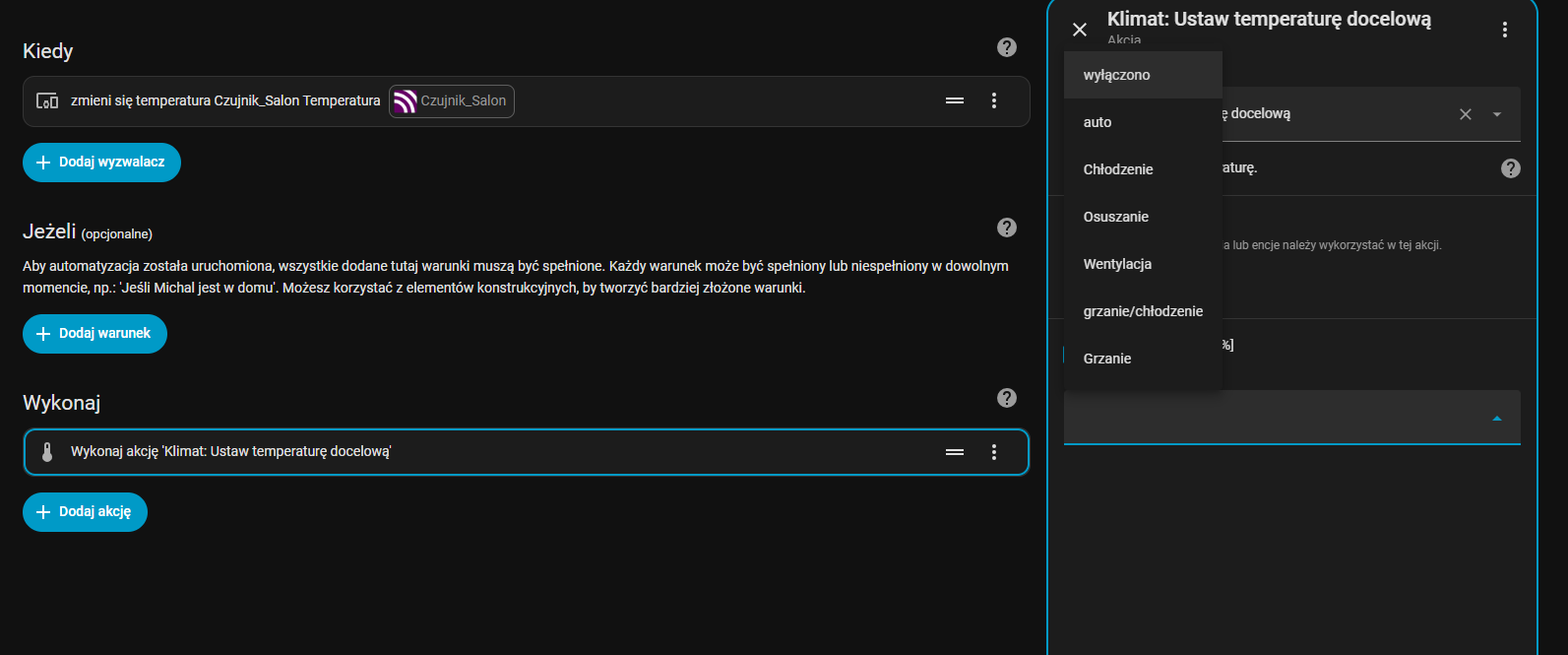Viewport: 1568px width, 655px height.
Task: Click the 'Dodaj wyzwalacz' button
Action: click(x=101, y=163)
